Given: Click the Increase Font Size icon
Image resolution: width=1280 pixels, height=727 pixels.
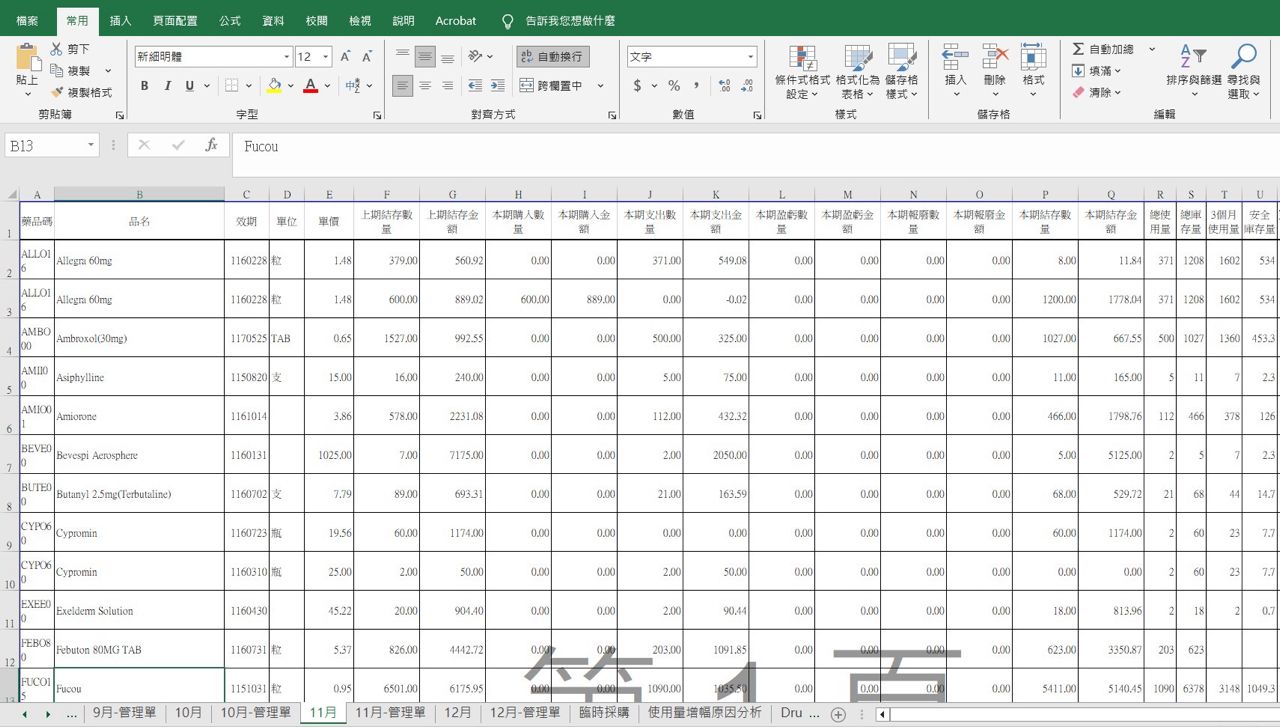Looking at the screenshot, I should pyautogui.click(x=345, y=57).
